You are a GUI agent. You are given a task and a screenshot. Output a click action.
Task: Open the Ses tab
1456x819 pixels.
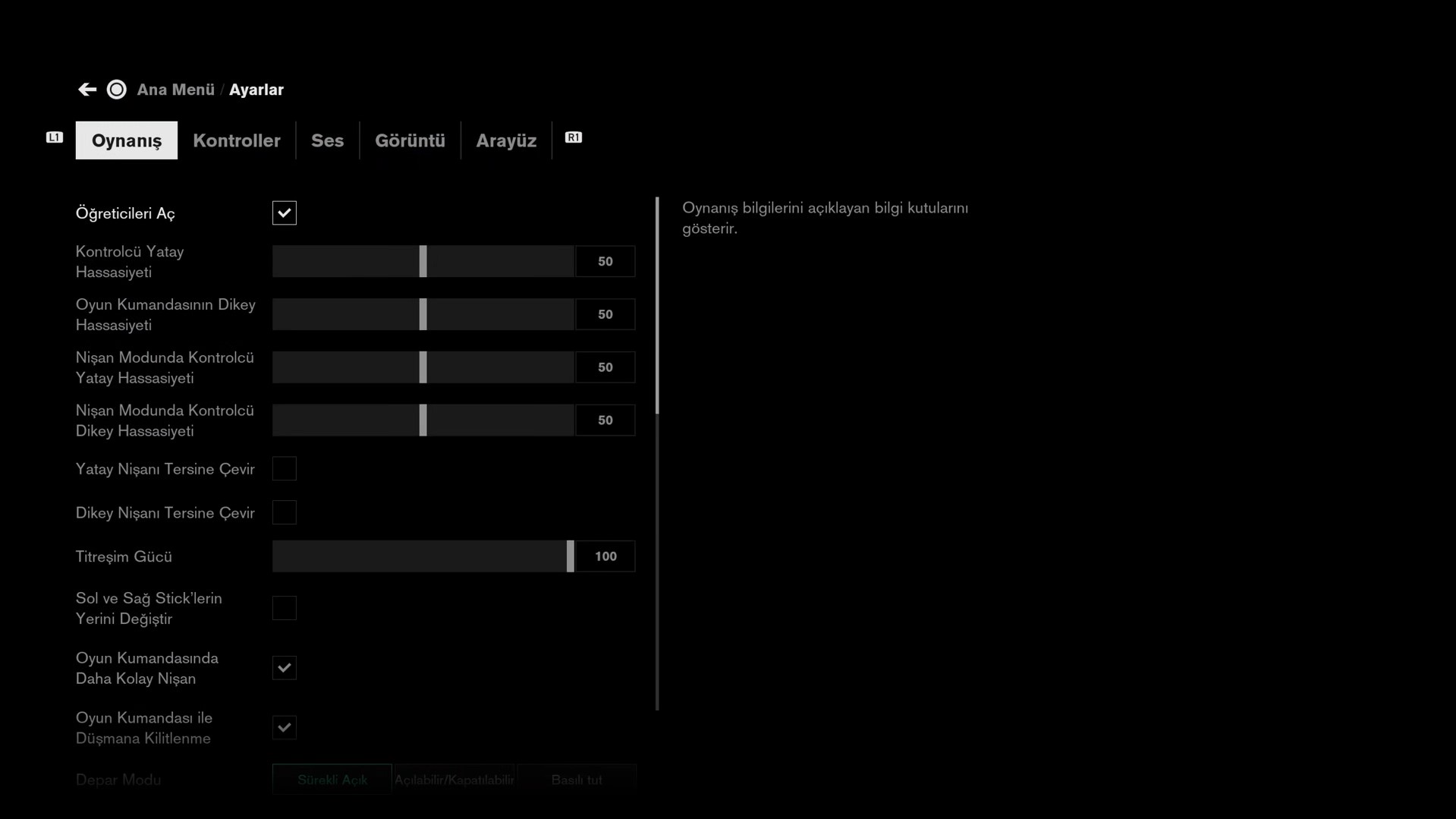pos(327,140)
